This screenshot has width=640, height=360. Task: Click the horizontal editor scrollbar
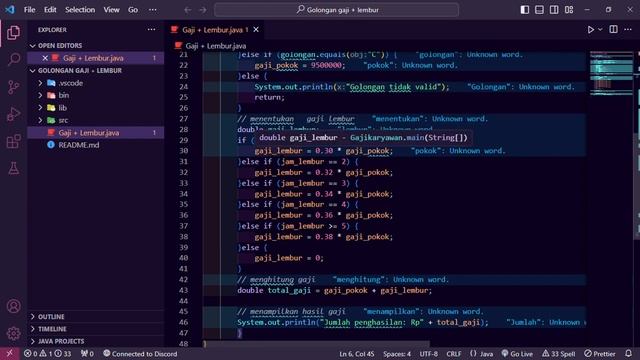316,344
